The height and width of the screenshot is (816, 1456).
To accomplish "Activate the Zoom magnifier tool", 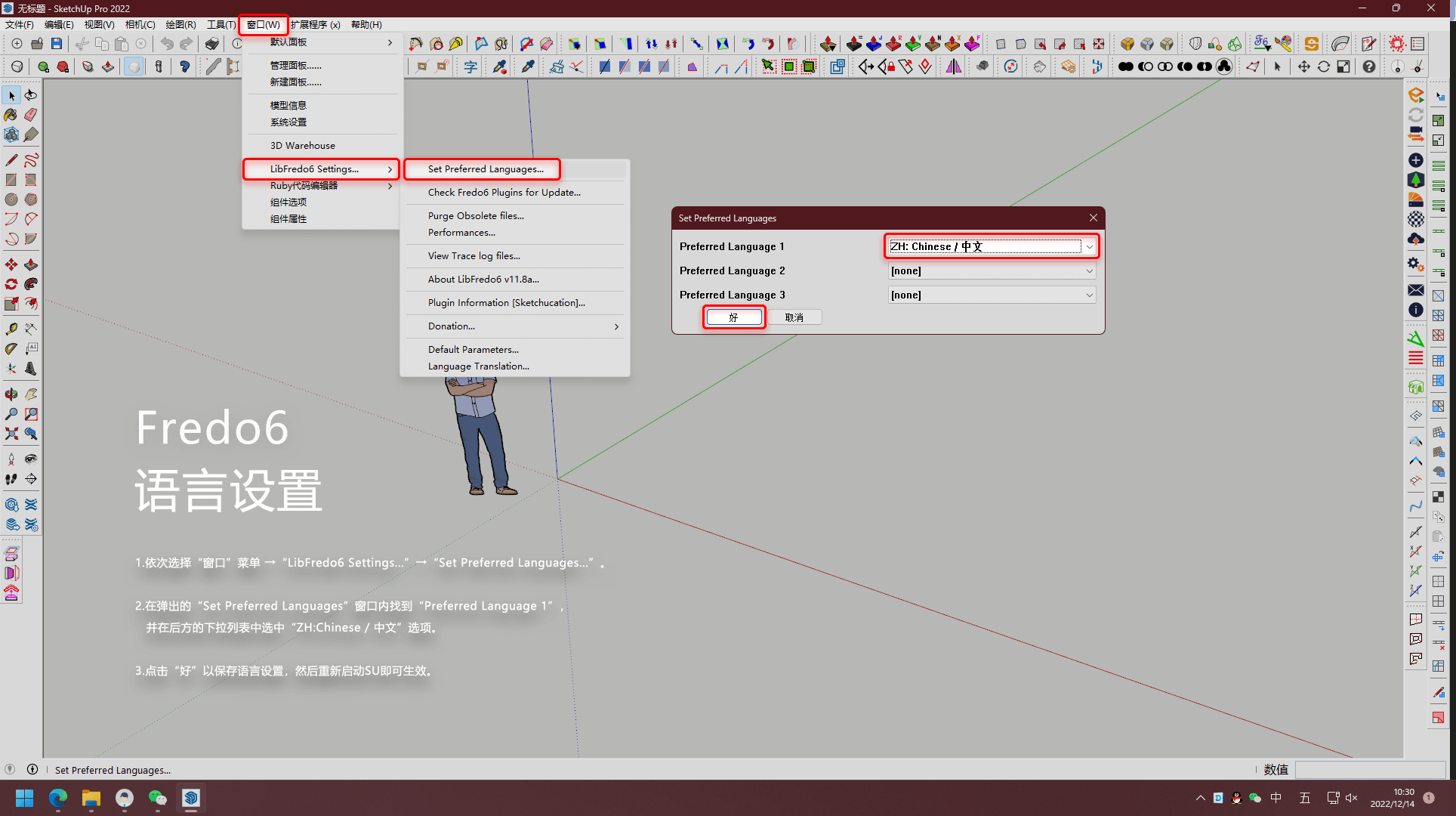I will 11,414.
